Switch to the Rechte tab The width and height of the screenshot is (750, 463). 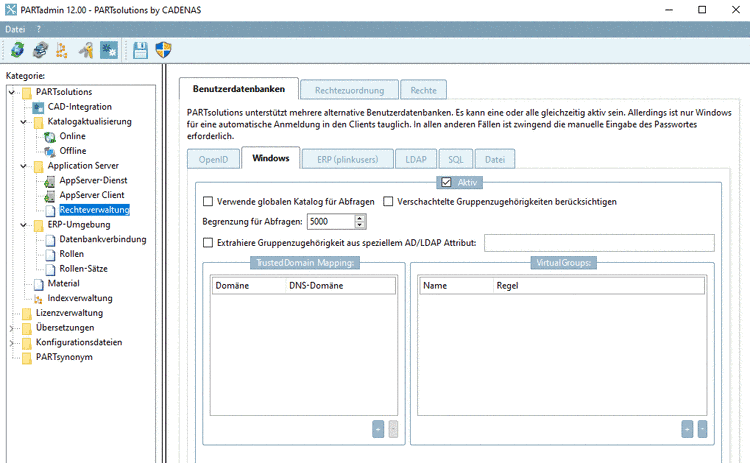[x=423, y=90]
